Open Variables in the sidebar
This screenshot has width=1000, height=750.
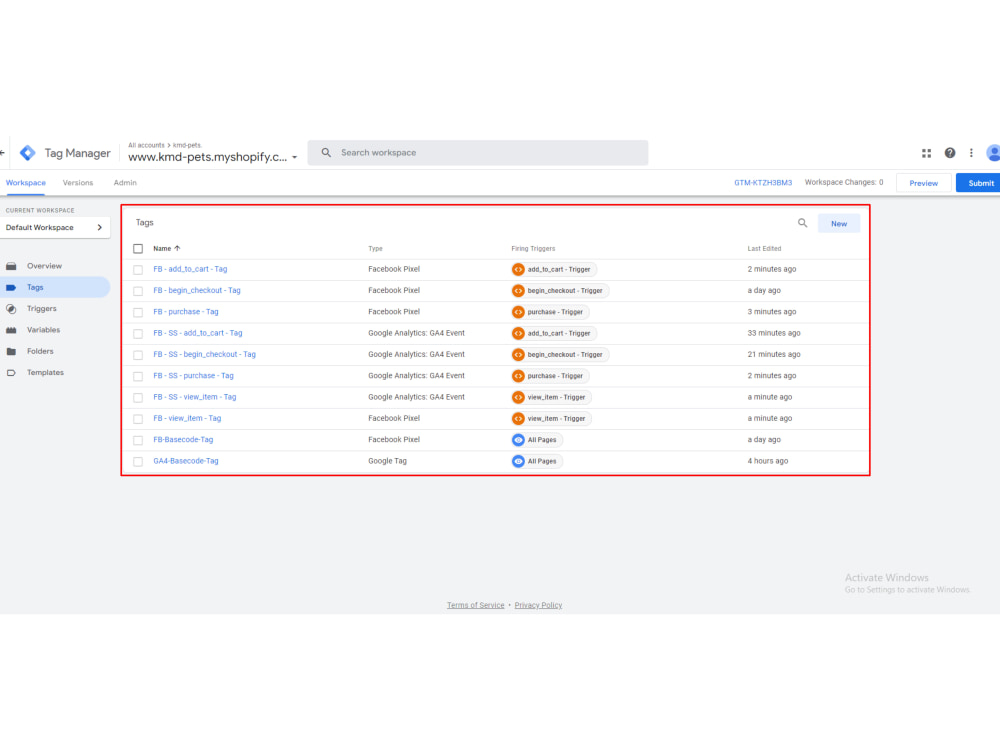click(x=43, y=330)
